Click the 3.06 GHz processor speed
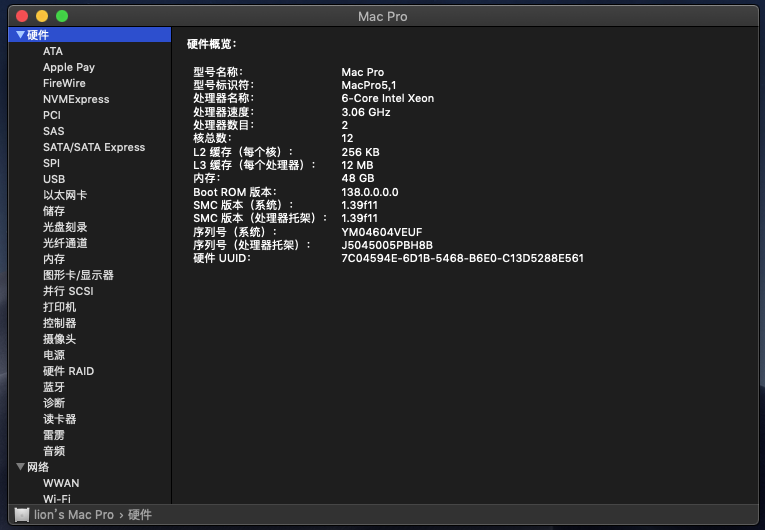Screen dimensions: 765x530 pyautogui.click(x=366, y=112)
